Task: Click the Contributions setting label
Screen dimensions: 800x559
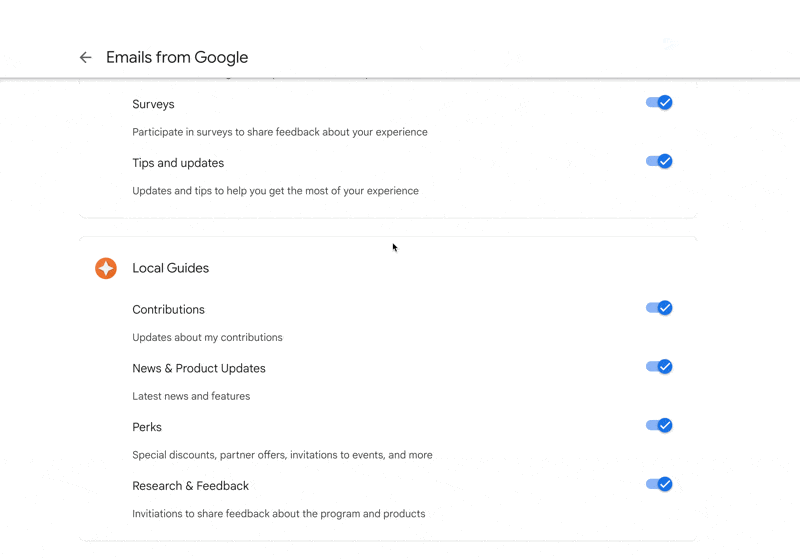Action: 168,310
